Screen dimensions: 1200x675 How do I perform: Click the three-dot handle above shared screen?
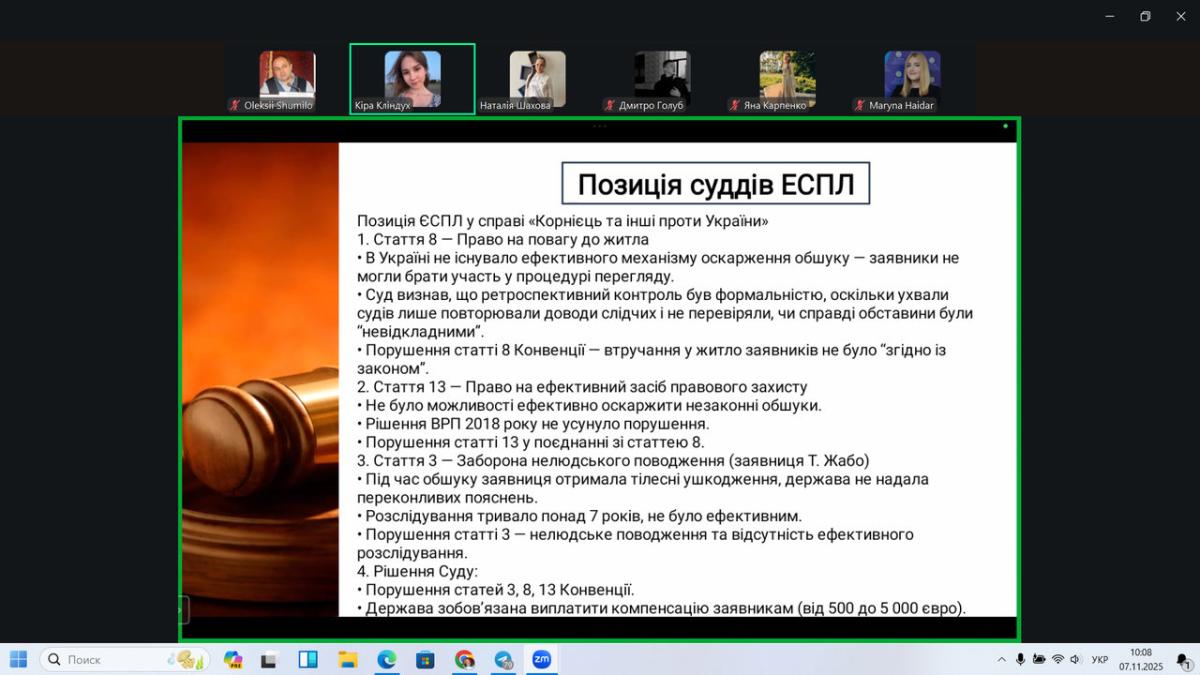pos(599,127)
